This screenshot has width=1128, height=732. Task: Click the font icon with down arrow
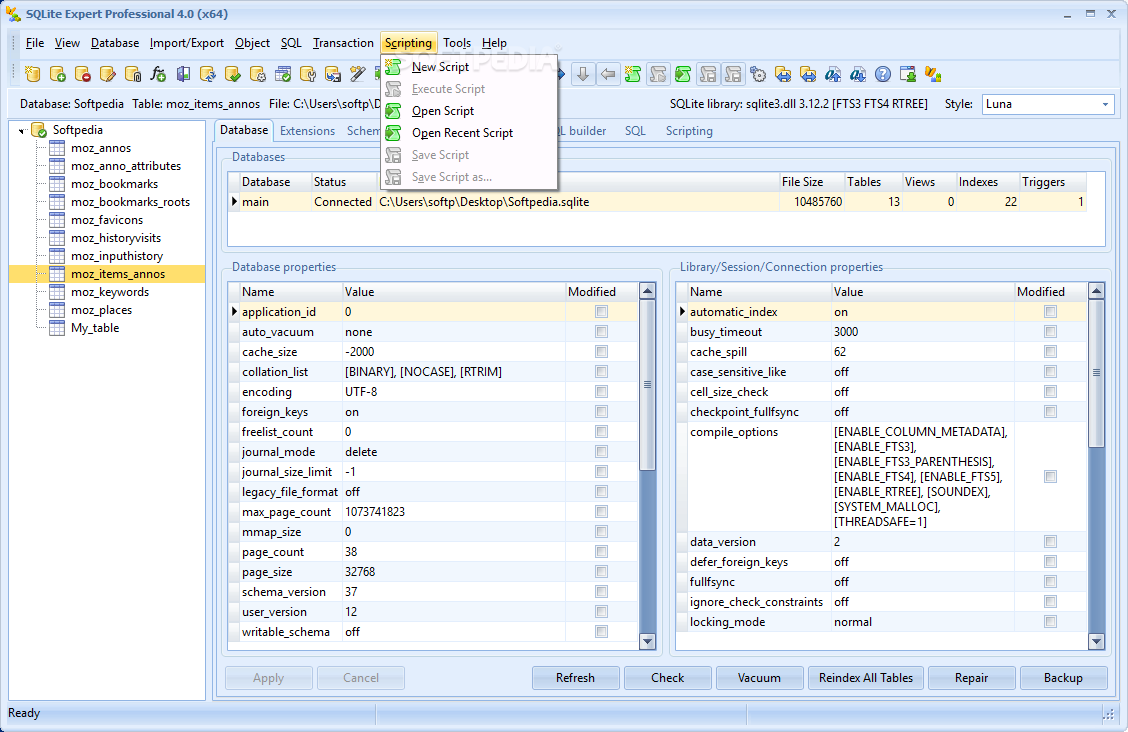point(858,74)
